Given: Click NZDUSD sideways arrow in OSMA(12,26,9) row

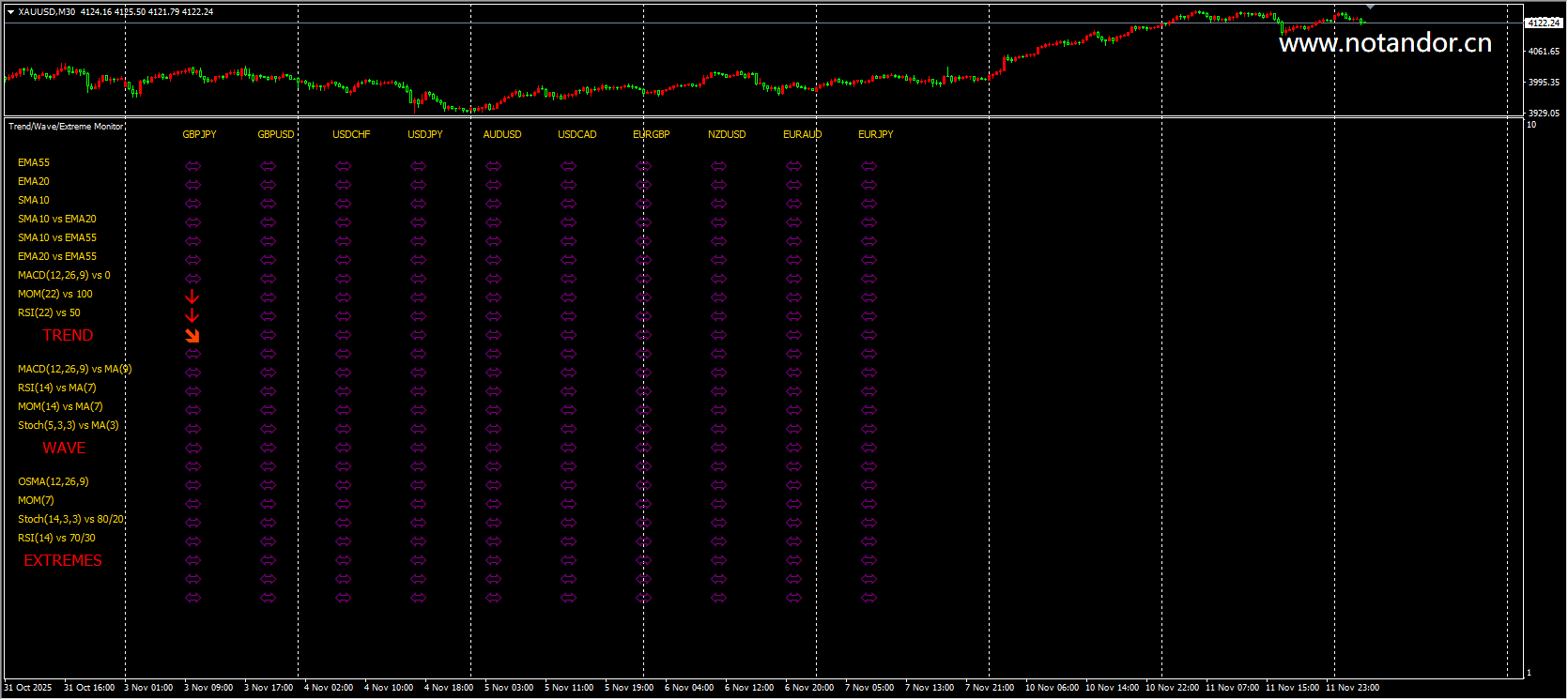Looking at the screenshot, I should tap(719, 485).
